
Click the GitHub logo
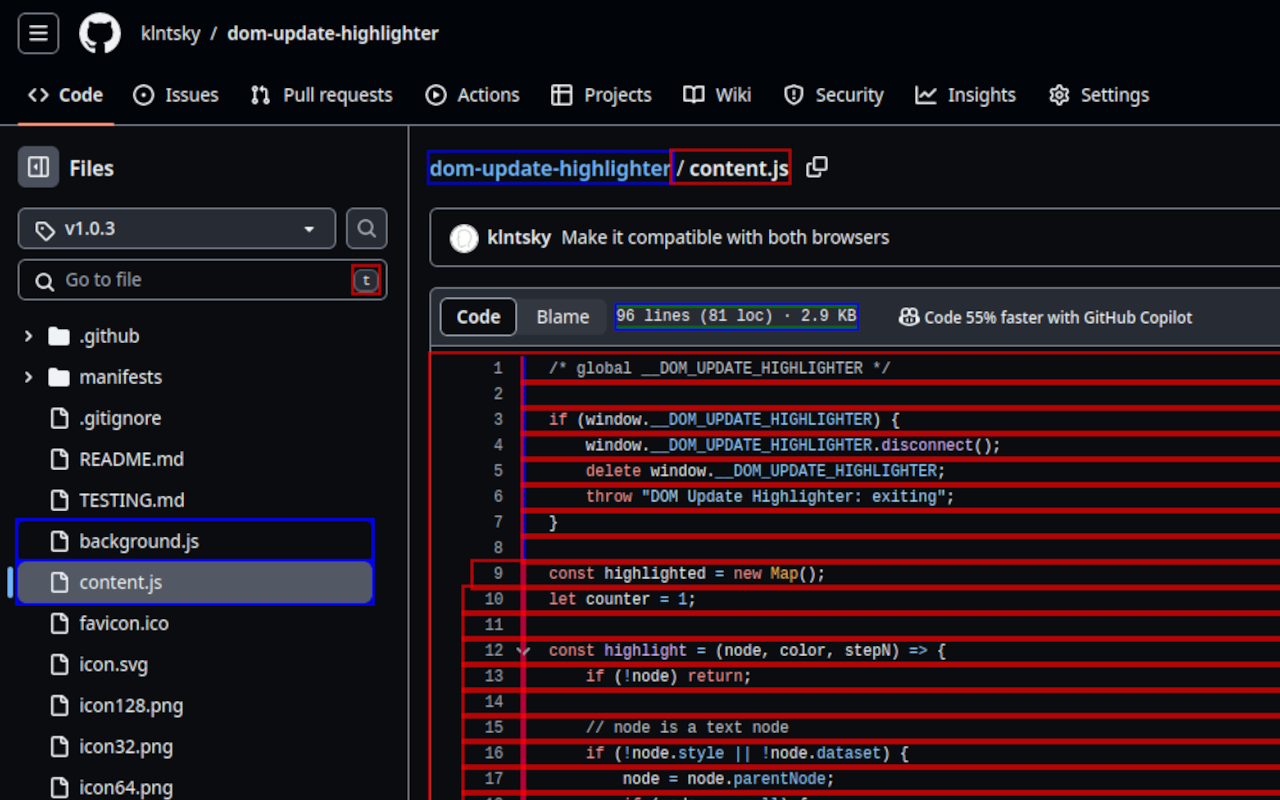[x=98, y=32]
